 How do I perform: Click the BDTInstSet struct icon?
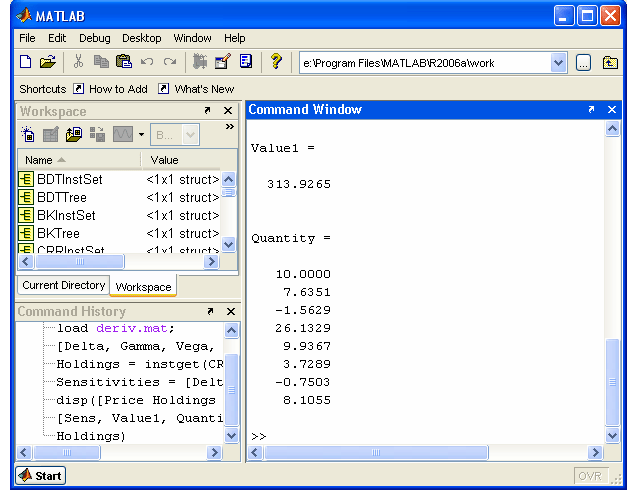click(26, 179)
